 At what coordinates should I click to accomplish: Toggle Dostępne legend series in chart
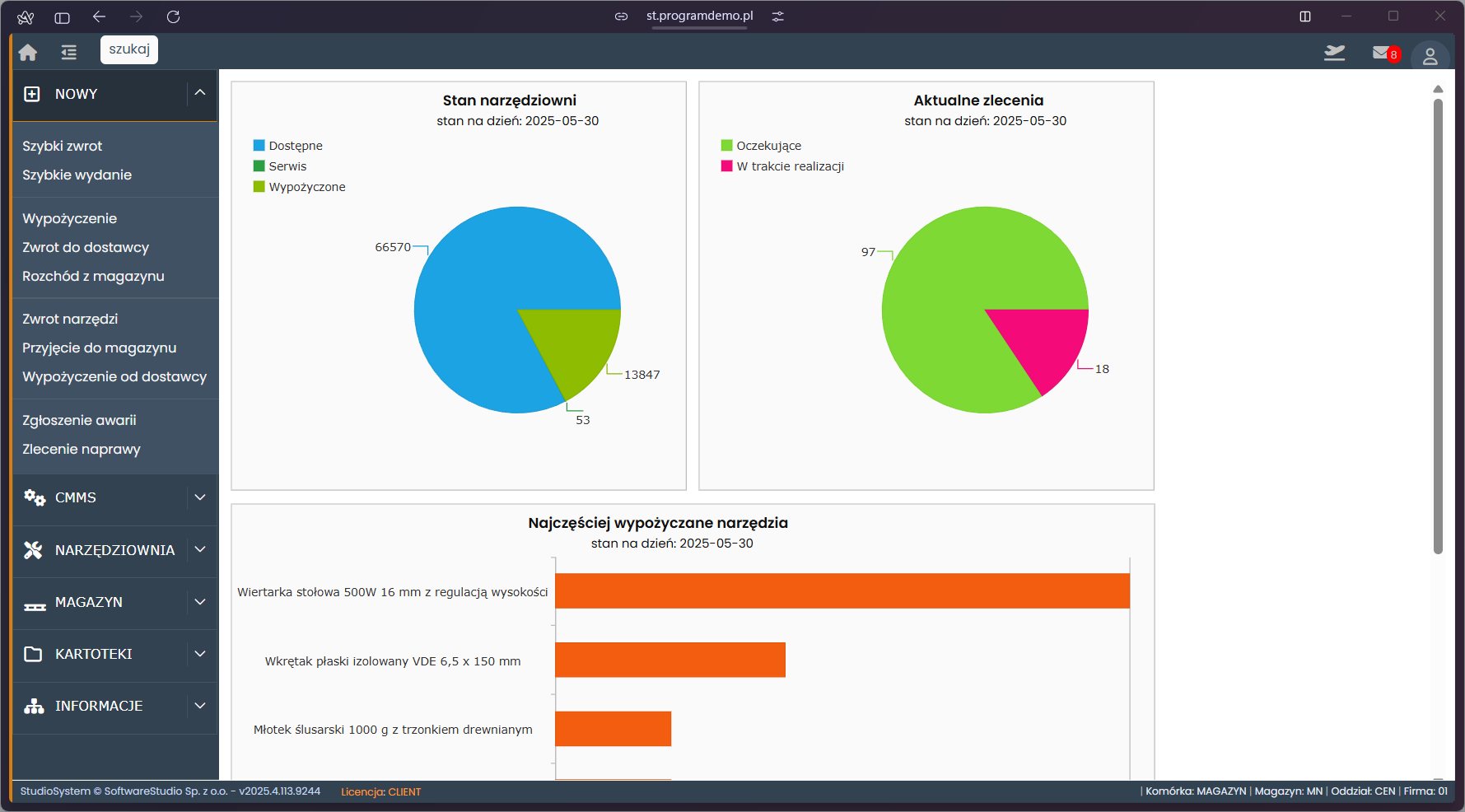(x=295, y=146)
